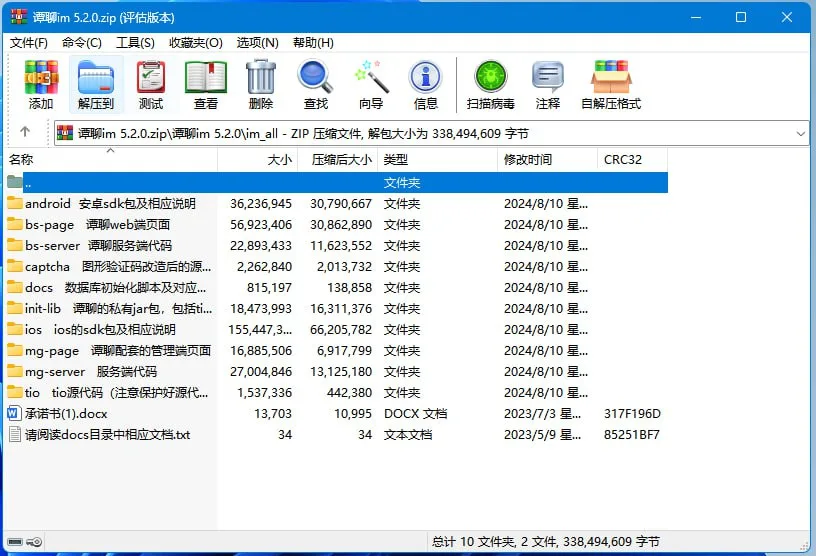The height and width of the screenshot is (556, 816).
Task: Select the tio source code folder row
Action: tap(337, 393)
